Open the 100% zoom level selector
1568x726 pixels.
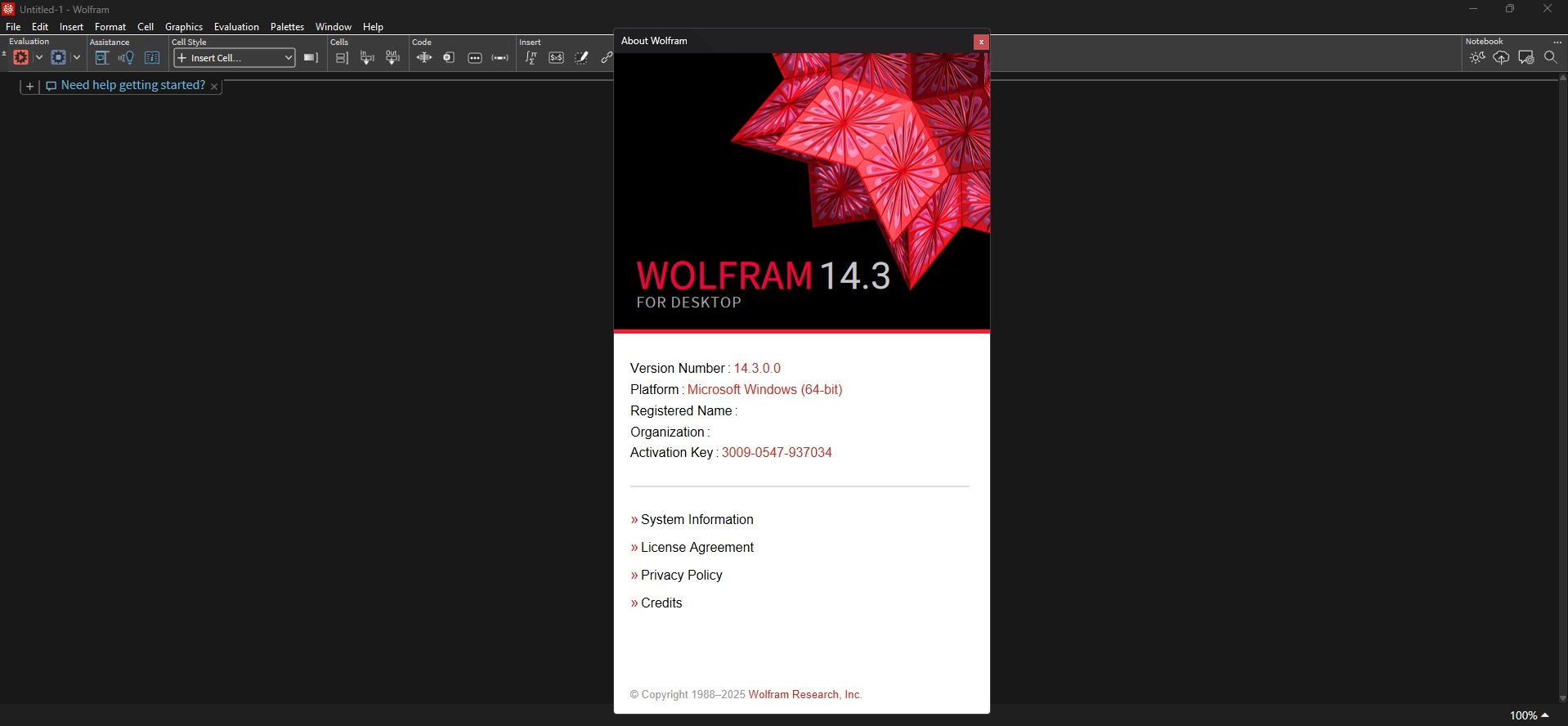coord(1529,715)
